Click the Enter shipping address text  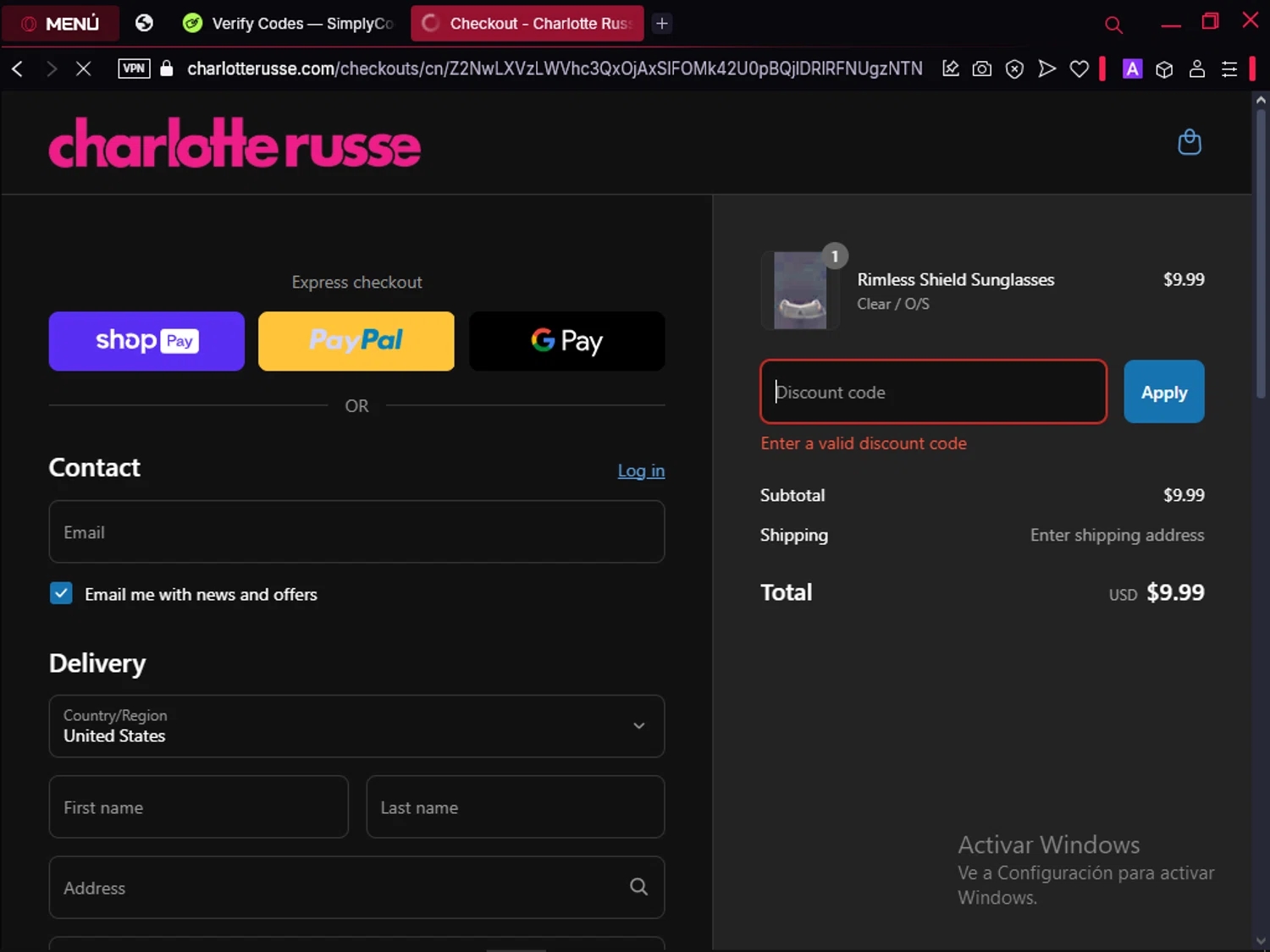point(1117,535)
